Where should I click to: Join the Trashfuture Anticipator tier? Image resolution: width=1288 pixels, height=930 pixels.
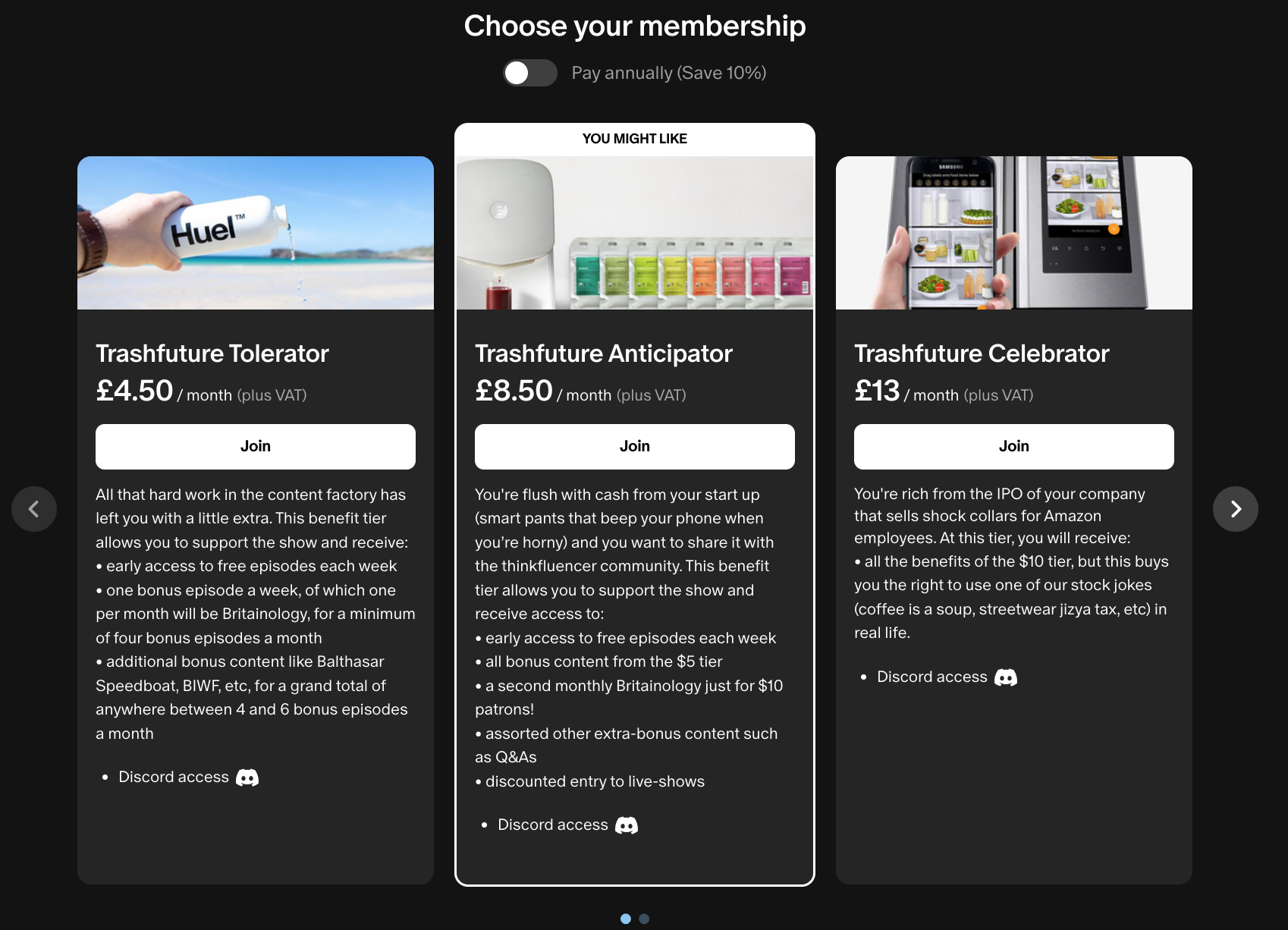[635, 447]
